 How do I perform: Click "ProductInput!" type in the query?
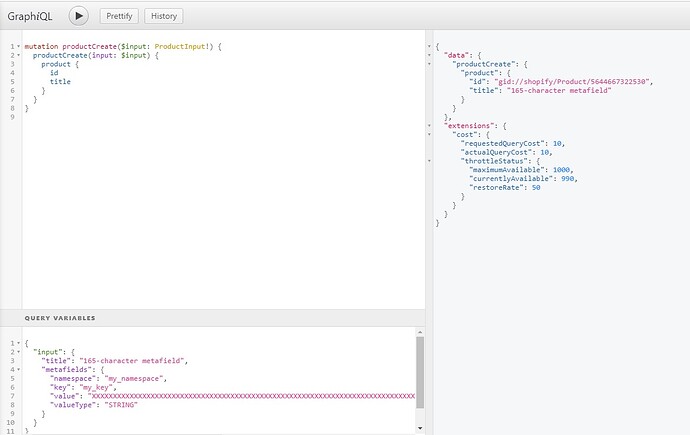181,46
